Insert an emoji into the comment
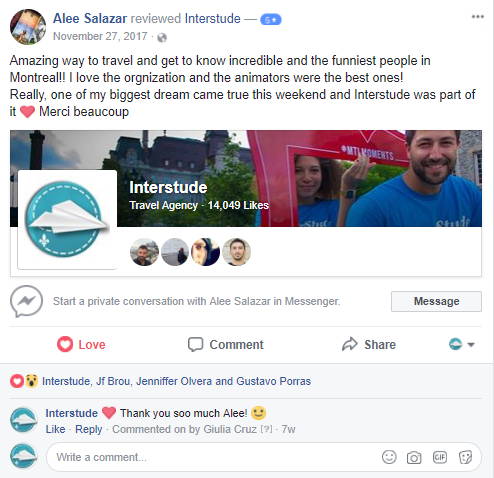 [389, 457]
